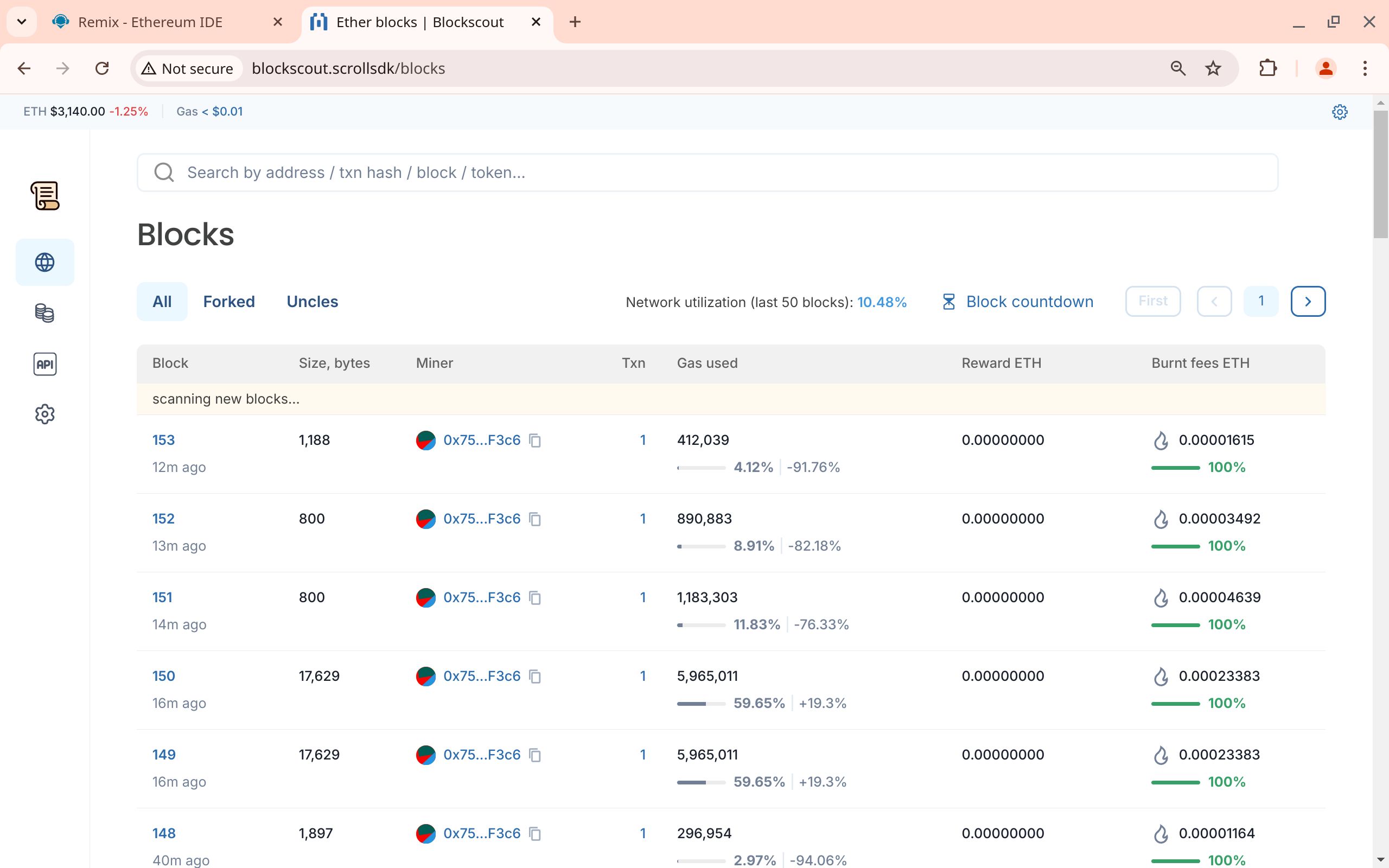Open the tab search dropdown arrow
The height and width of the screenshot is (868, 1389).
(x=22, y=22)
